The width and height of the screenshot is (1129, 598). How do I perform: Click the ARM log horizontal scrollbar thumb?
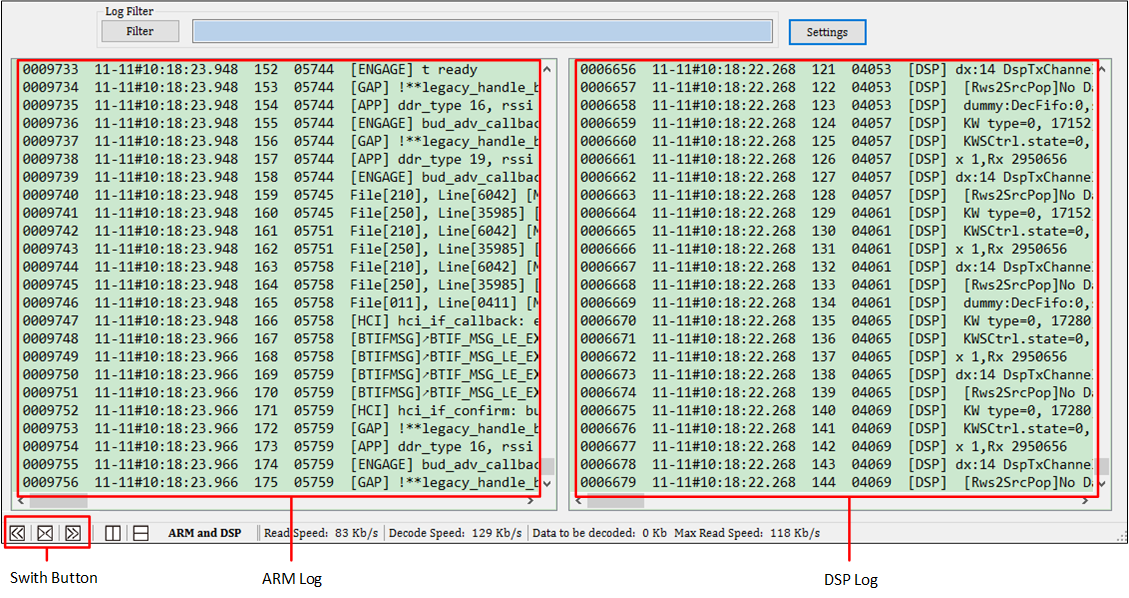58,501
